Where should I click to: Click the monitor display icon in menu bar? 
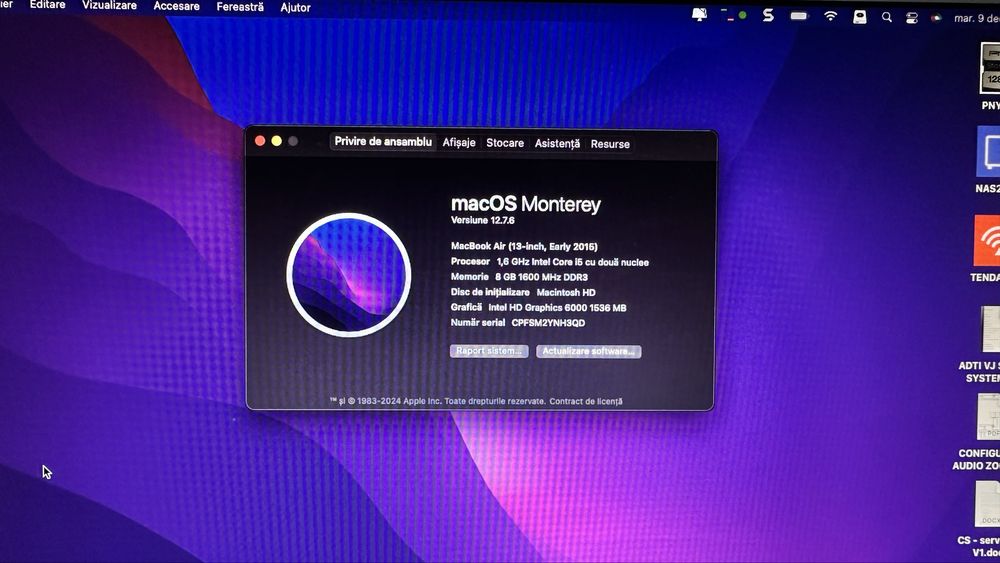tap(700, 14)
